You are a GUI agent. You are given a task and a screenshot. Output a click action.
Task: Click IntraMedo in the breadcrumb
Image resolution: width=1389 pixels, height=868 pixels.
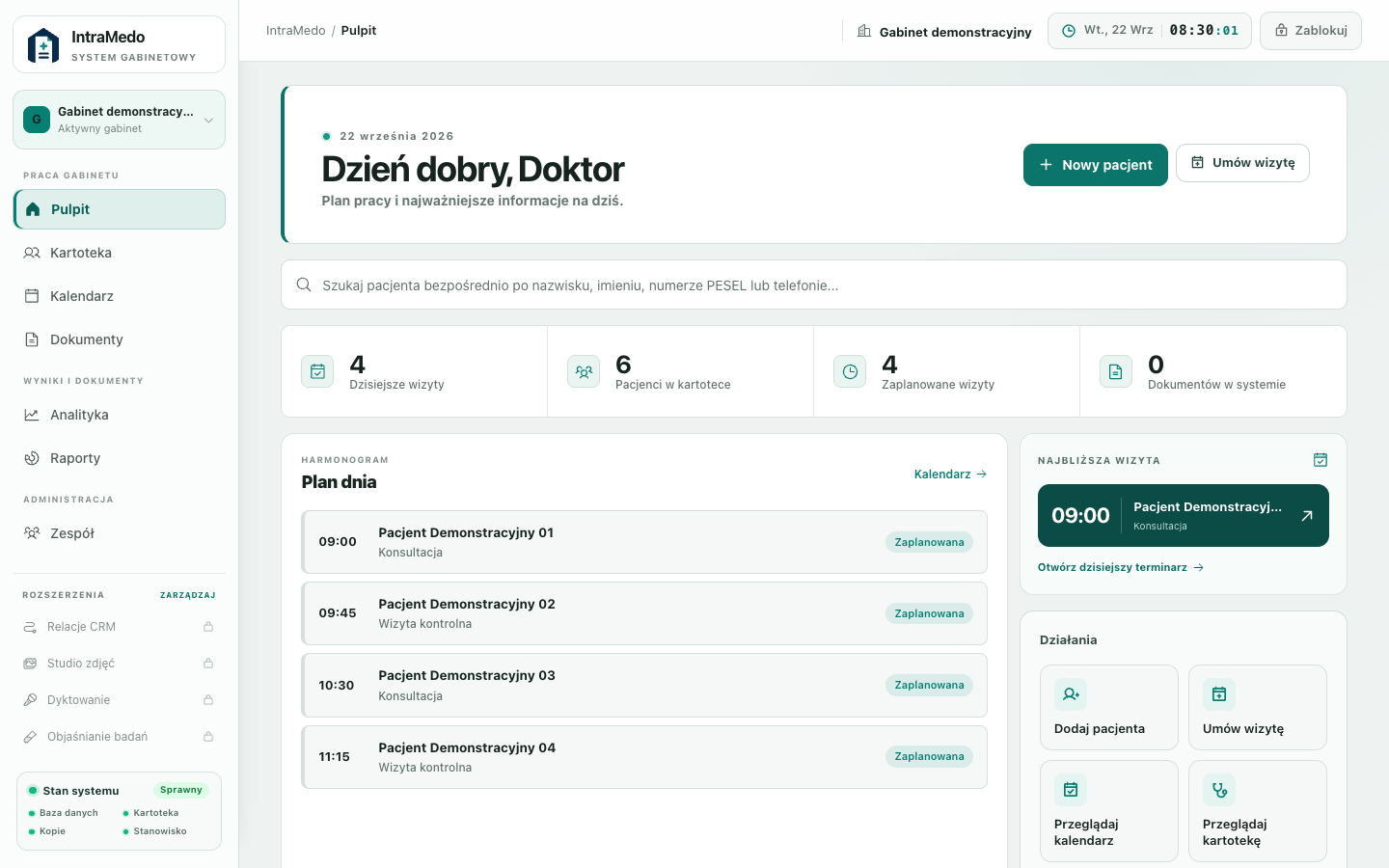click(x=296, y=31)
